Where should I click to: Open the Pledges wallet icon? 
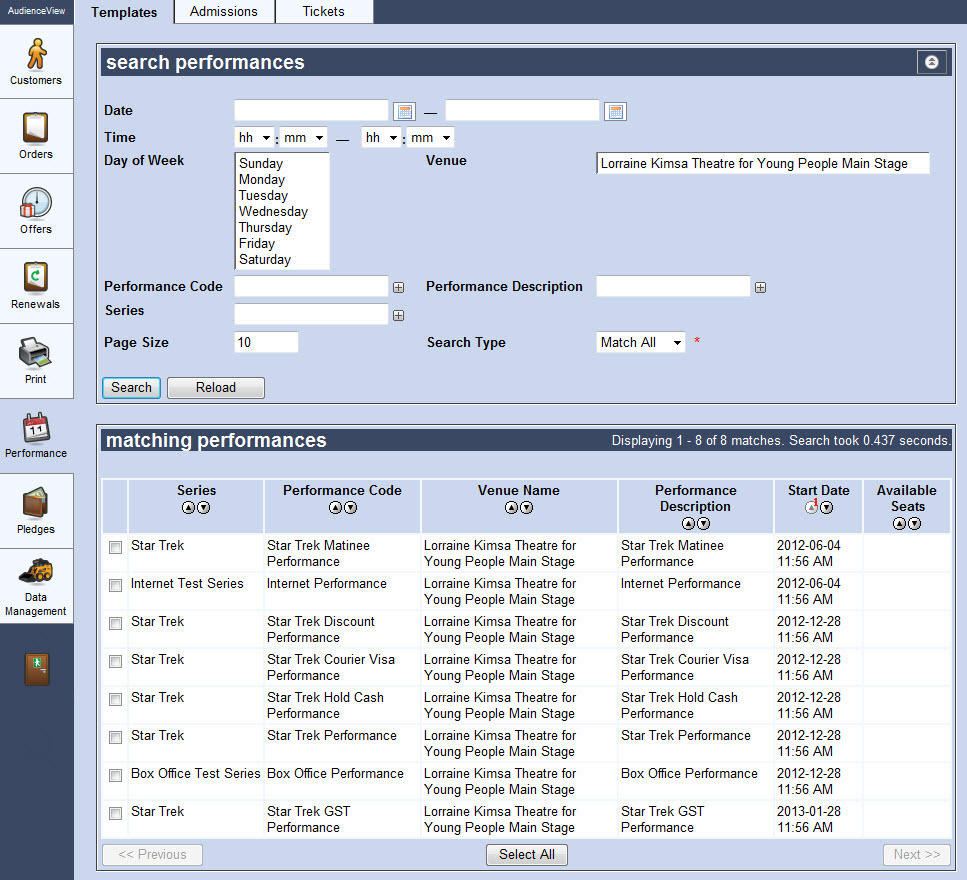(x=36, y=503)
